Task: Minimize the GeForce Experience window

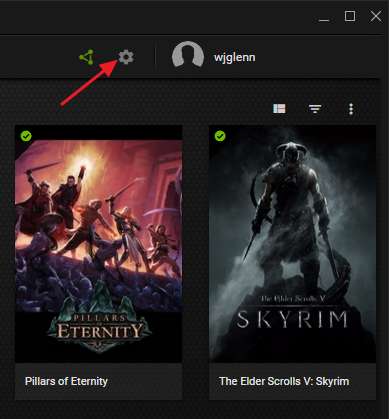Action: (x=324, y=20)
